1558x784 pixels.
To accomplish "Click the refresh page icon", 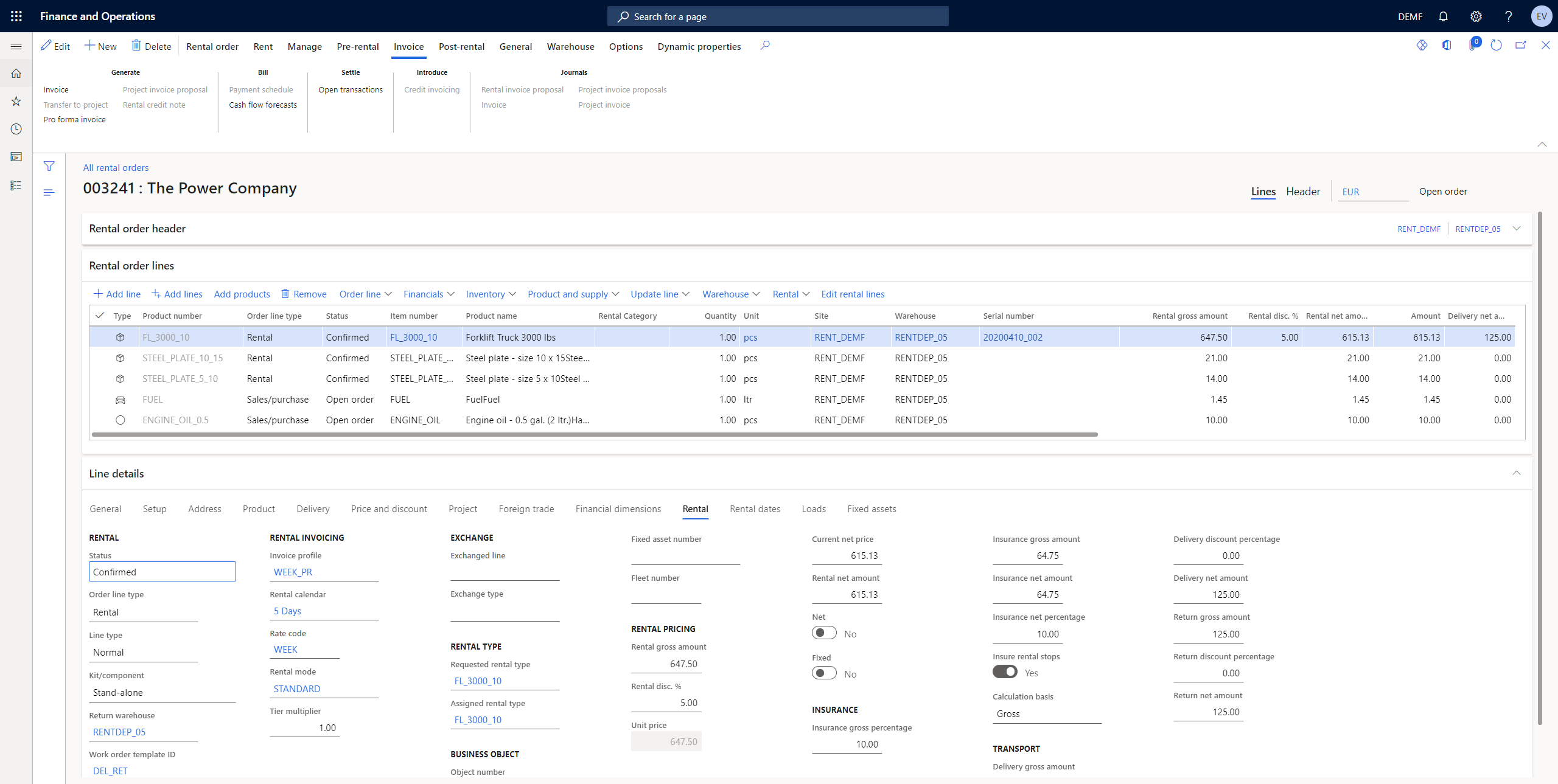I will pyautogui.click(x=1496, y=46).
